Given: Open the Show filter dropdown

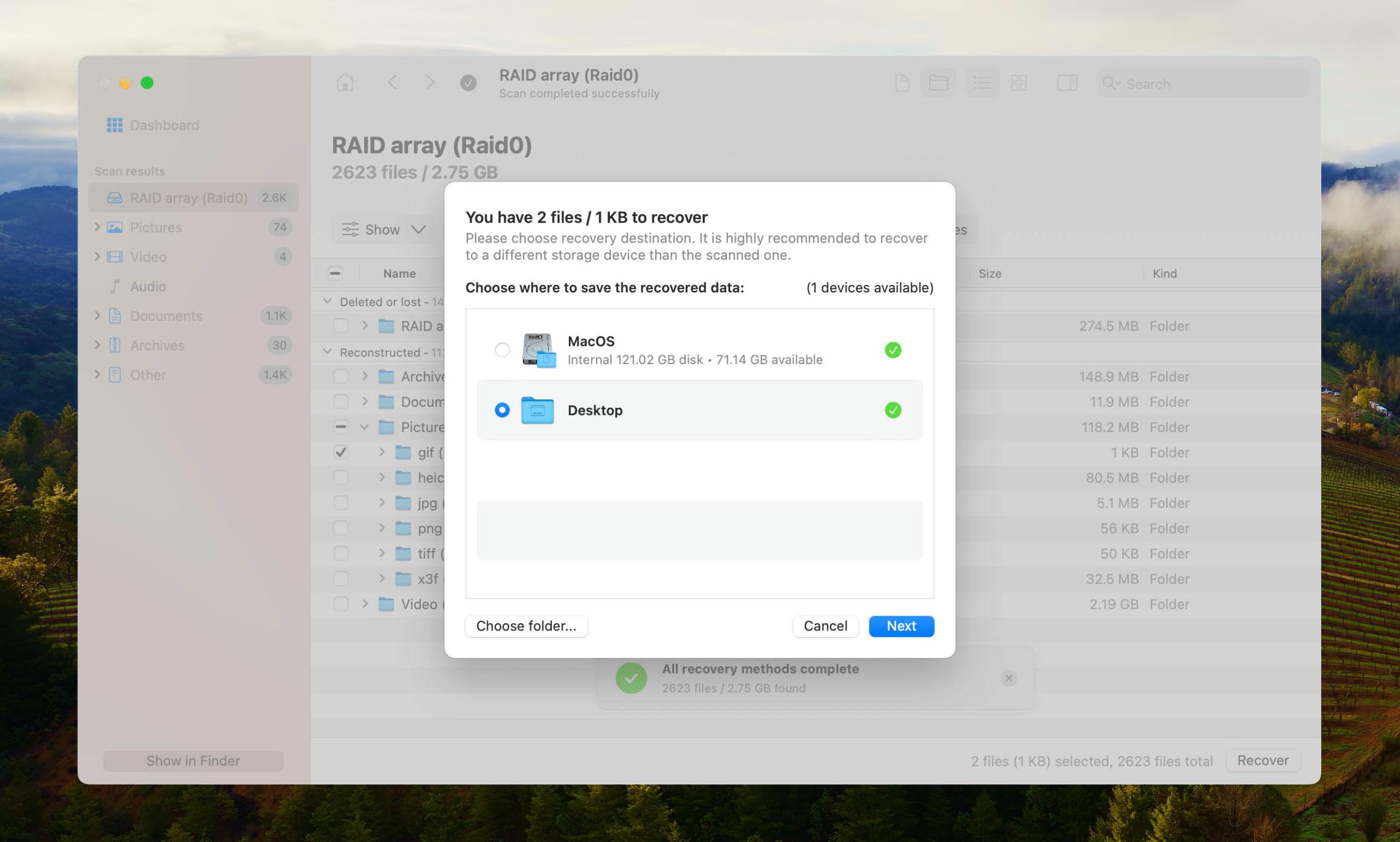Looking at the screenshot, I should [x=383, y=229].
